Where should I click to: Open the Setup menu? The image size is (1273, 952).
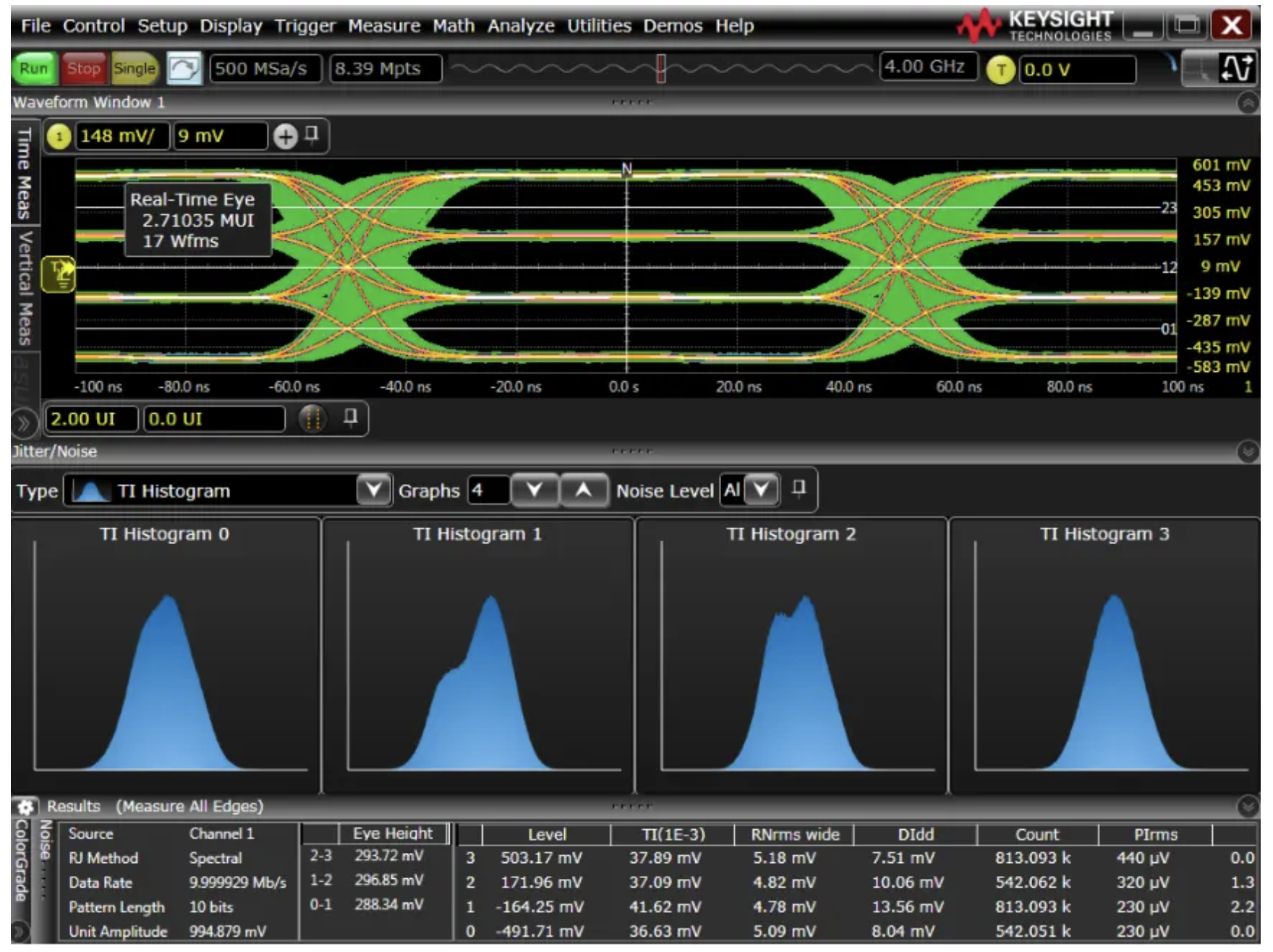click(162, 26)
